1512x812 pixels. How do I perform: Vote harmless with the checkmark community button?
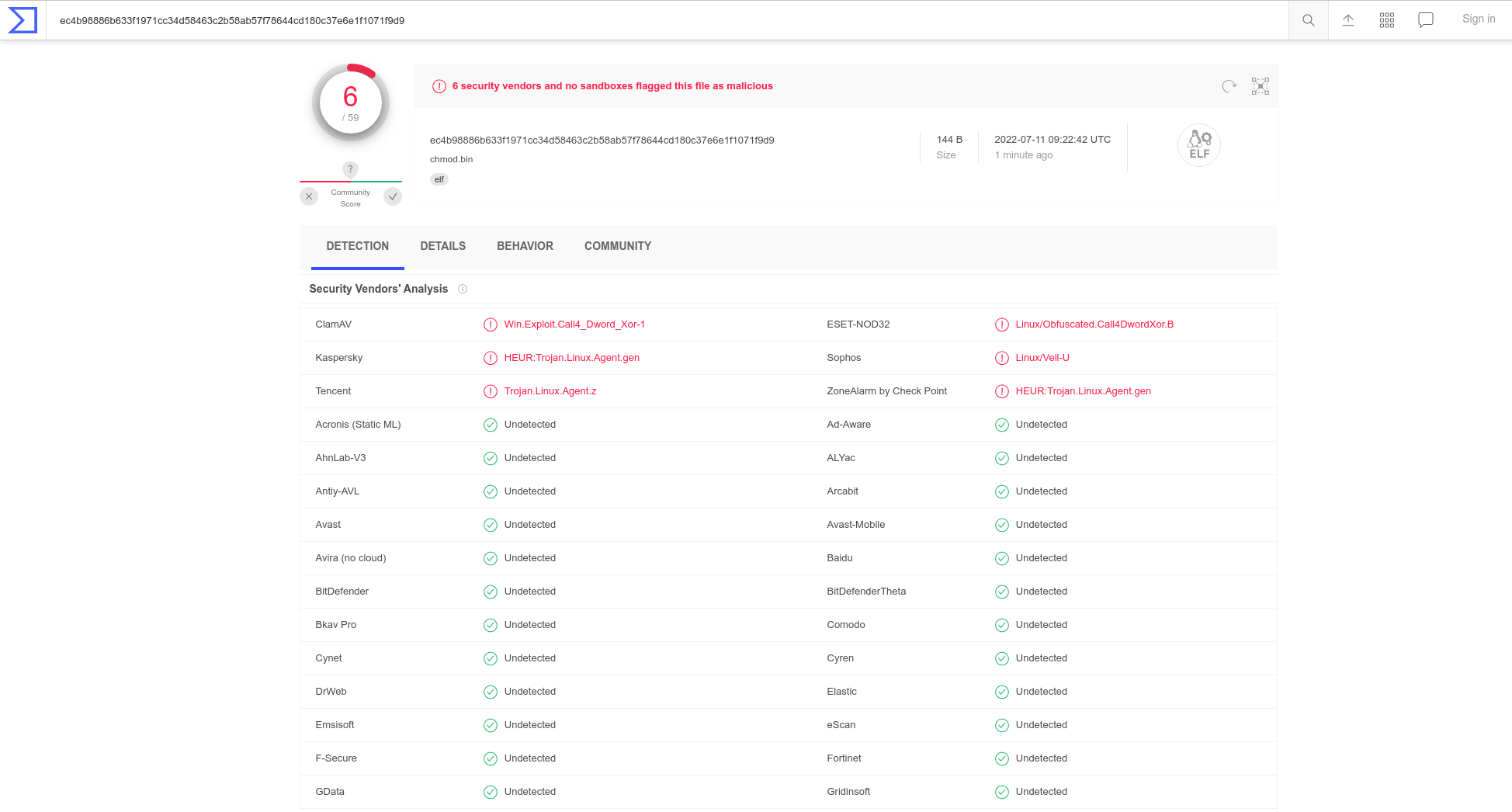393,196
